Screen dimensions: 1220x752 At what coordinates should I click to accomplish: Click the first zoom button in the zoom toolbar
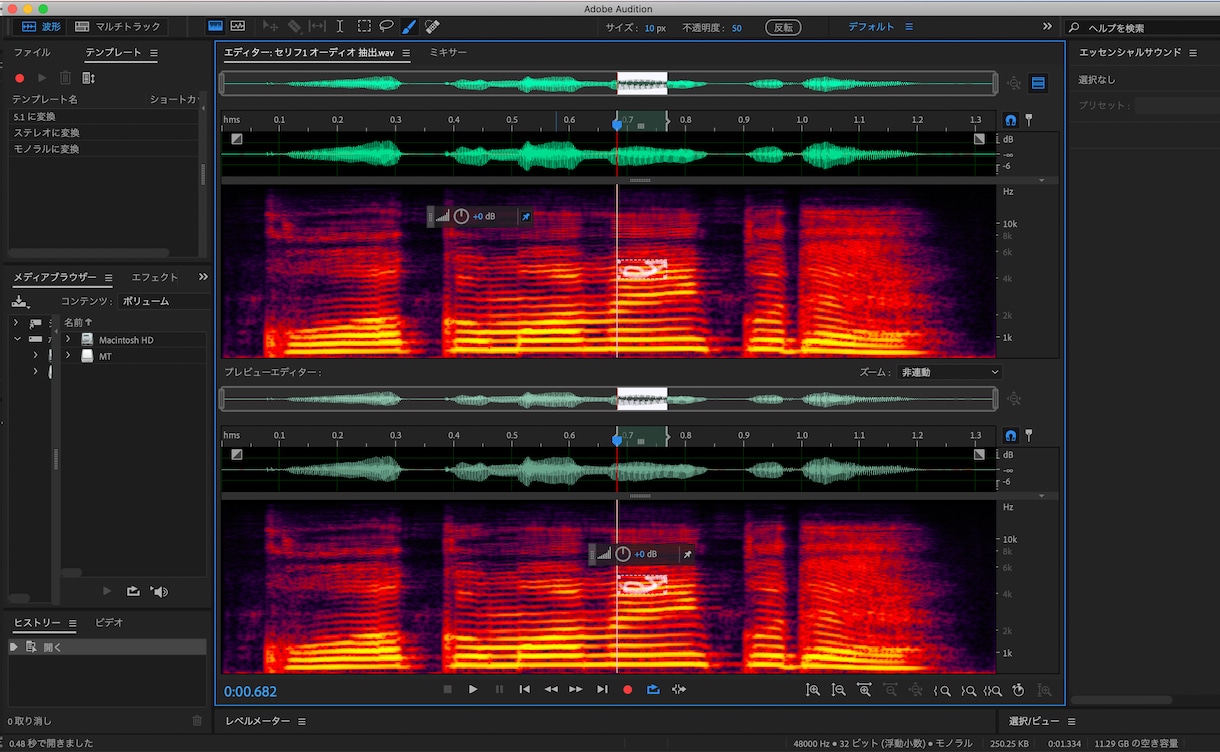pos(813,690)
